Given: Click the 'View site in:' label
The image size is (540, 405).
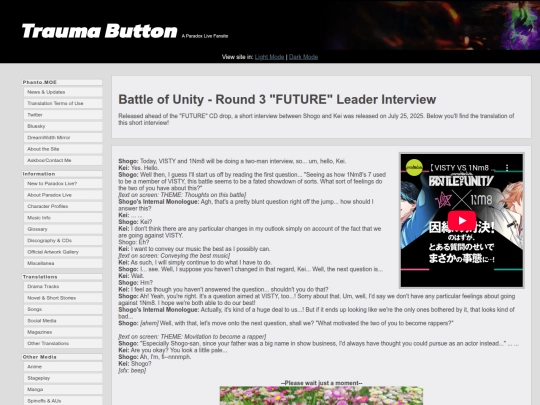Looking at the screenshot, I should (237, 57).
